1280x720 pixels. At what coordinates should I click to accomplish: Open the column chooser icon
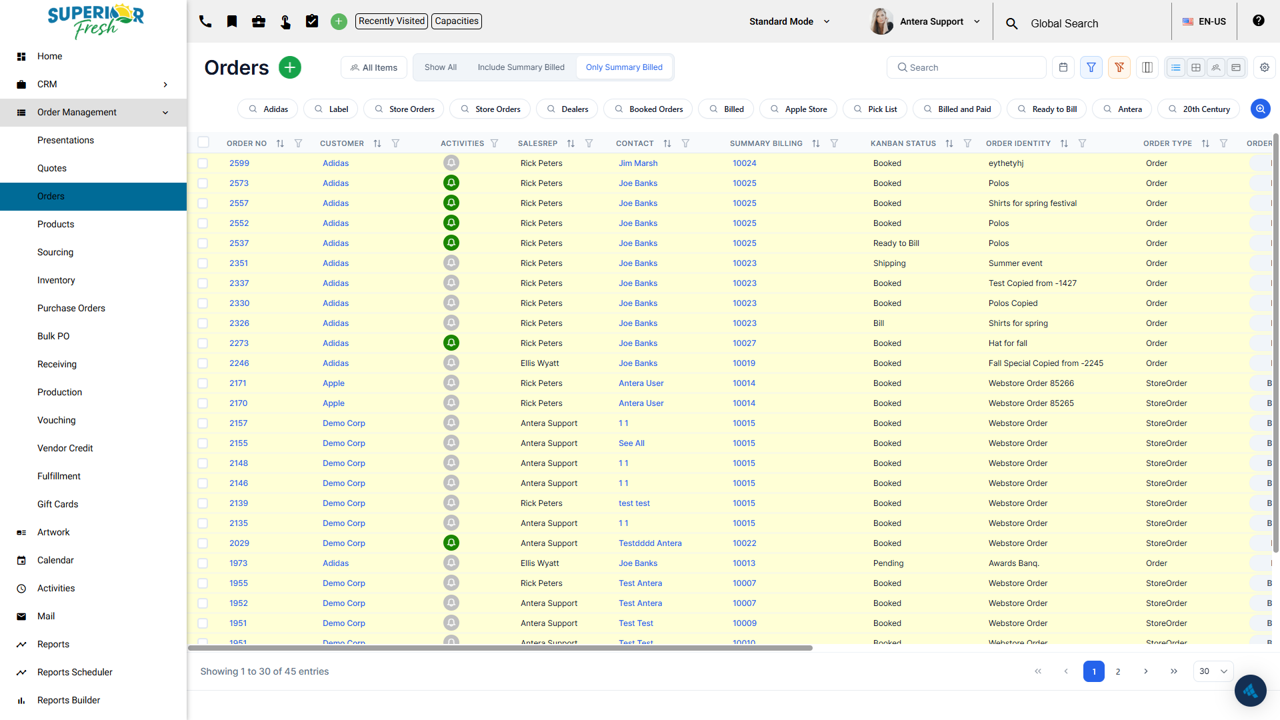(1147, 67)
